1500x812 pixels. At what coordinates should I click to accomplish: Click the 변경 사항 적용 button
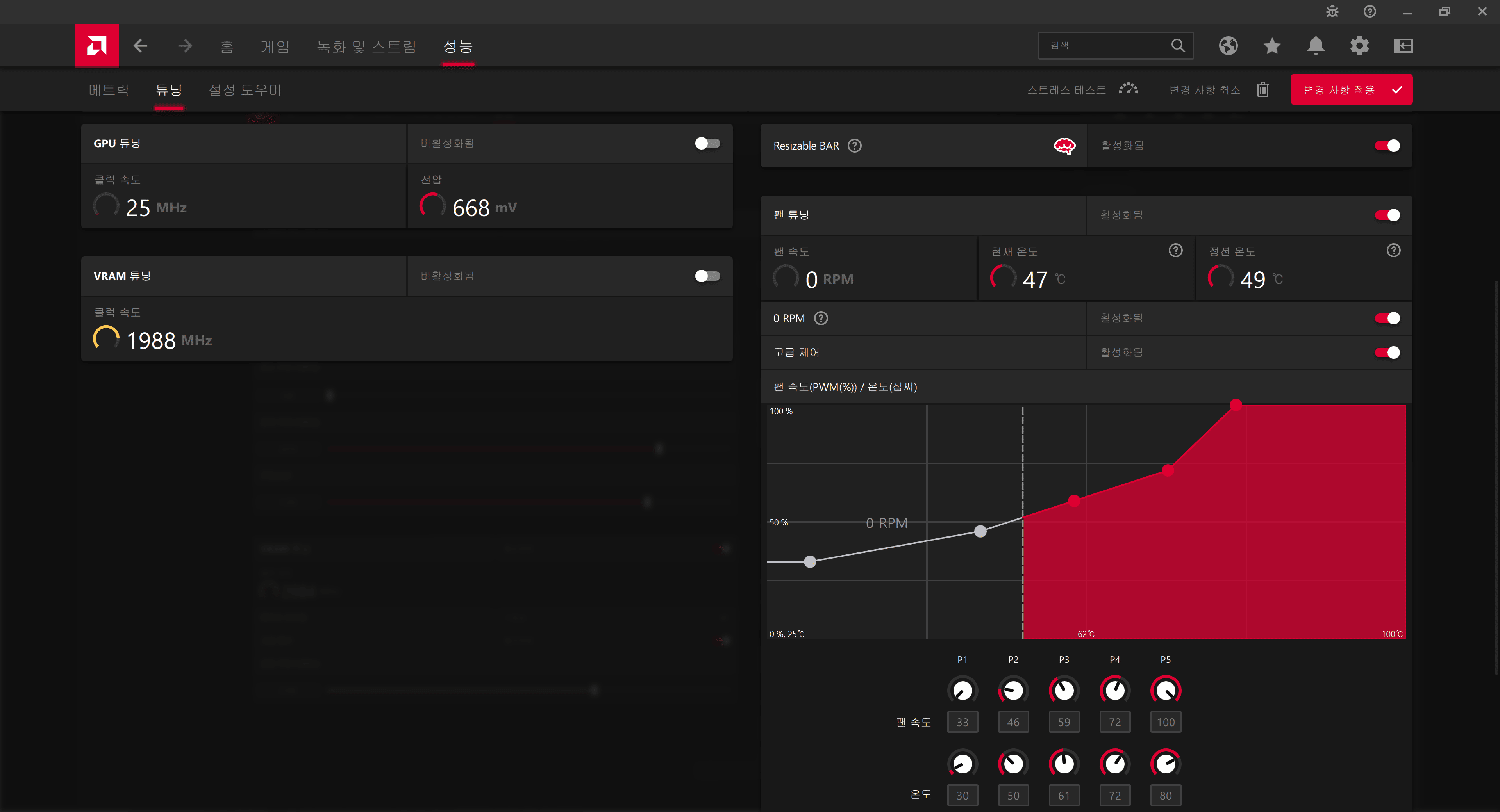tap(1351, 90)
